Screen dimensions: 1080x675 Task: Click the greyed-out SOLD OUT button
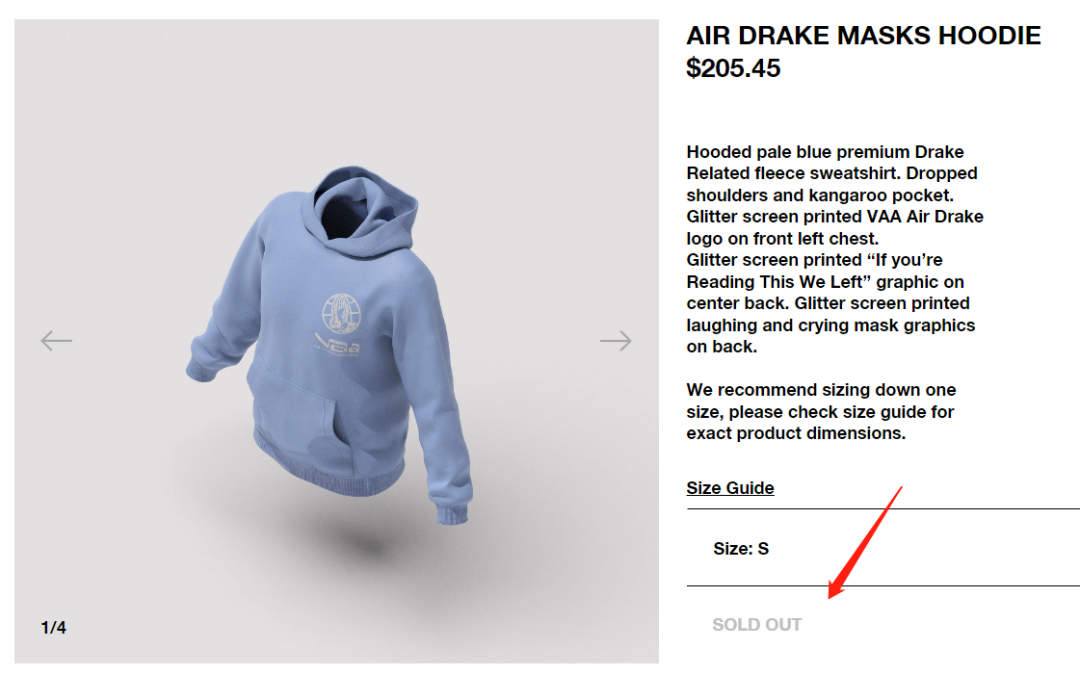tap(757, 625)
